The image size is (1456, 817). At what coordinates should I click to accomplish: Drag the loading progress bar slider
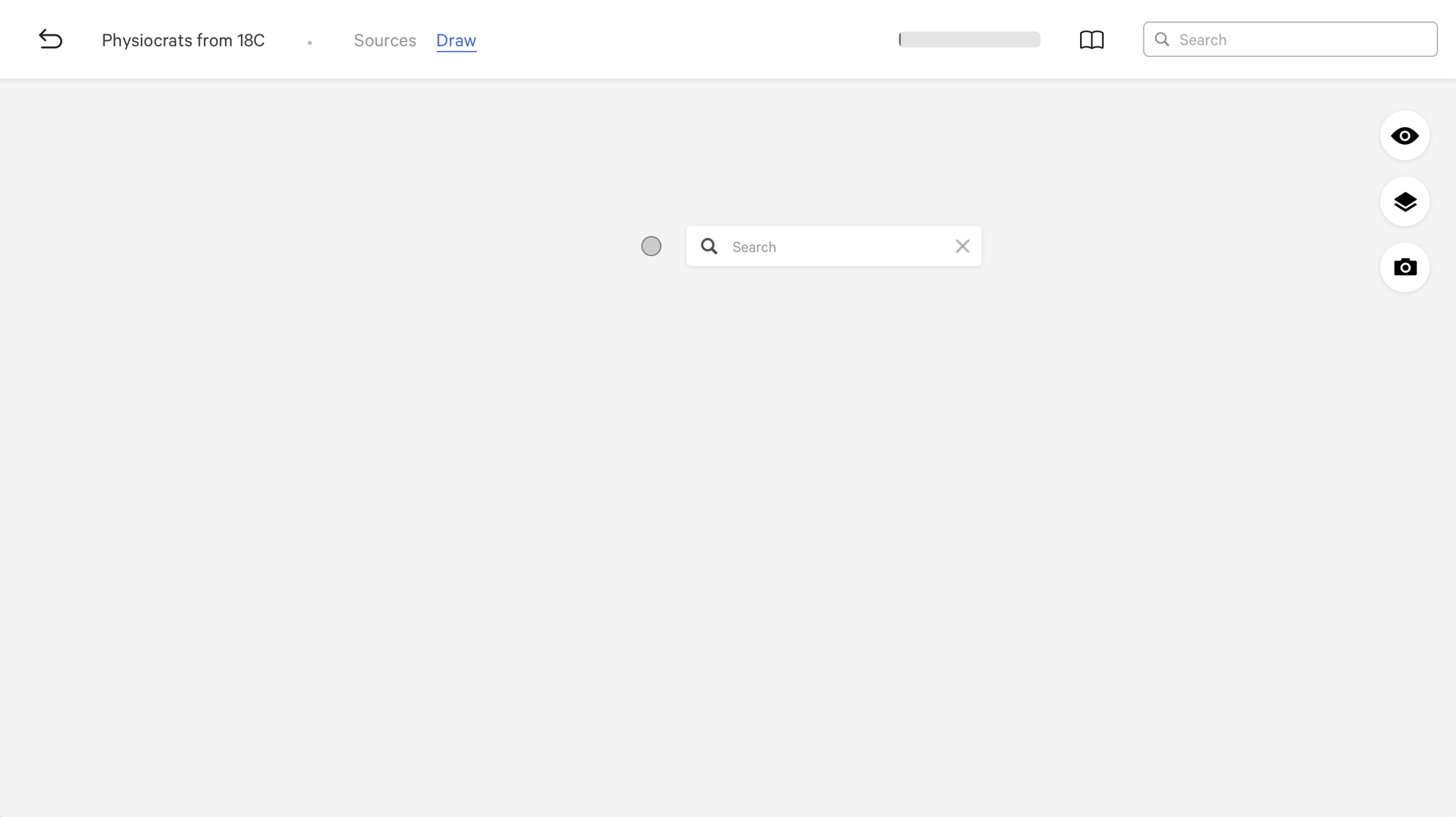point(900,39)
